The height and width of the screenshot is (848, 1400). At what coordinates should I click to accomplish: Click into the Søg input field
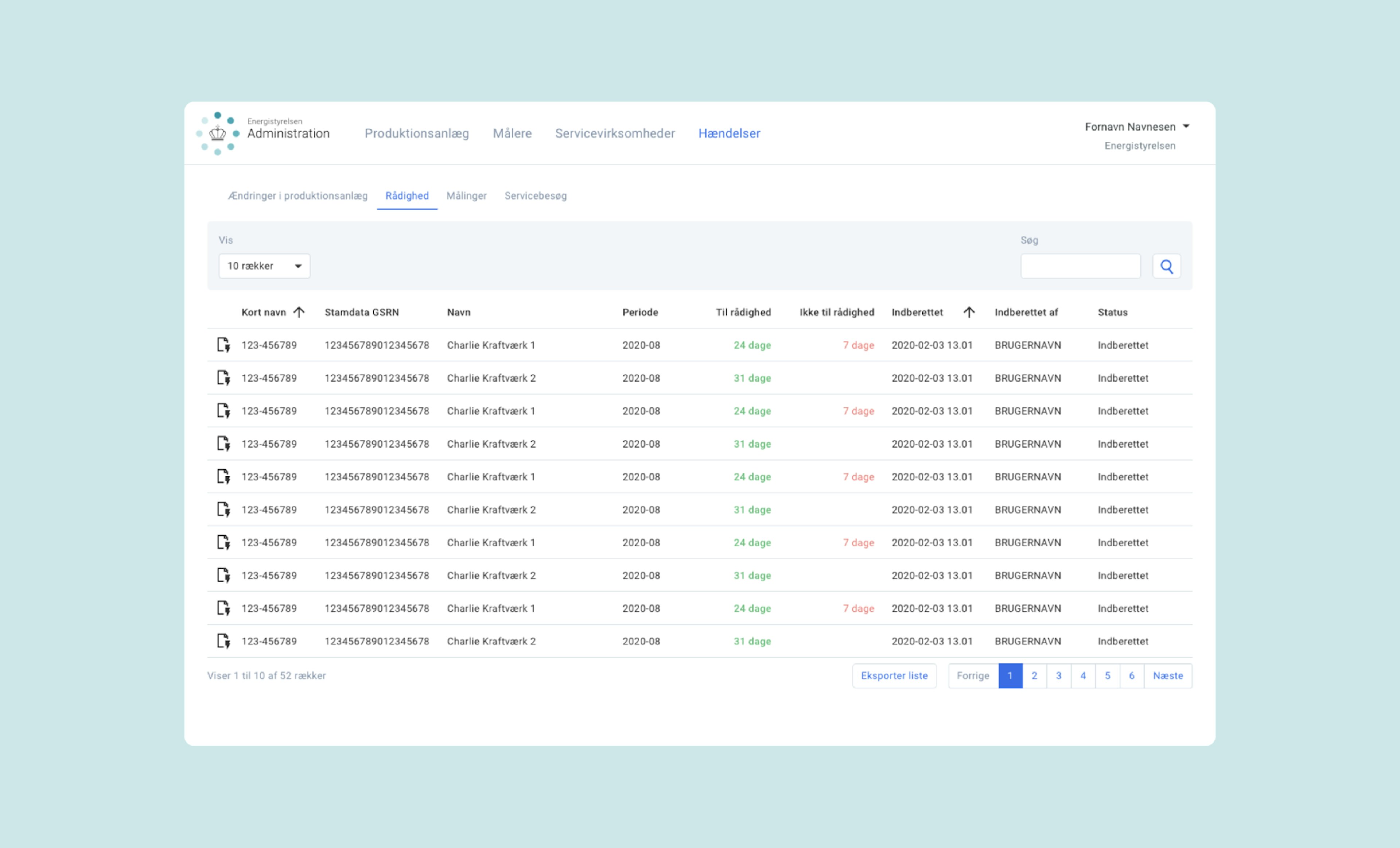click(x=1080, y=266)
